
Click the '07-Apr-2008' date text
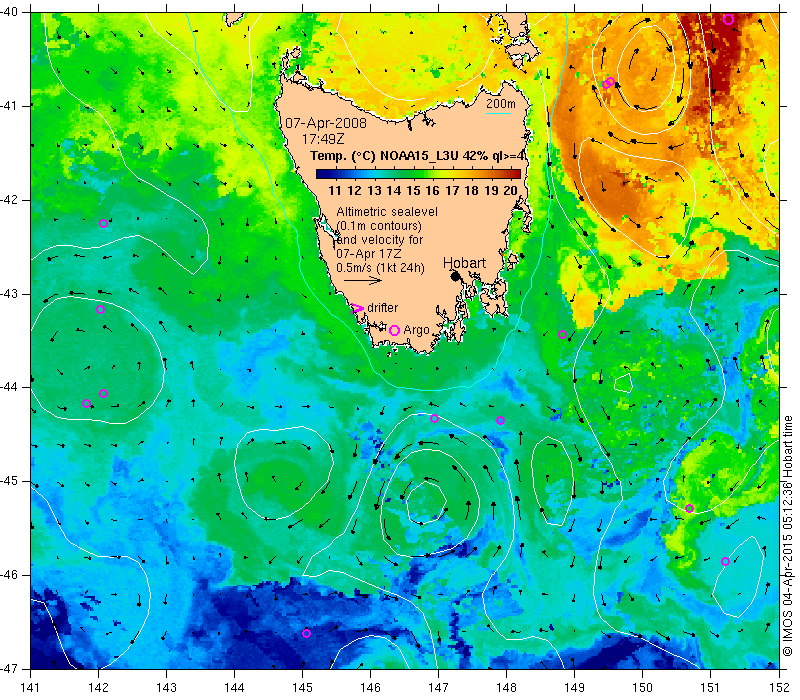pyautogui.click(x=326, y=123)
